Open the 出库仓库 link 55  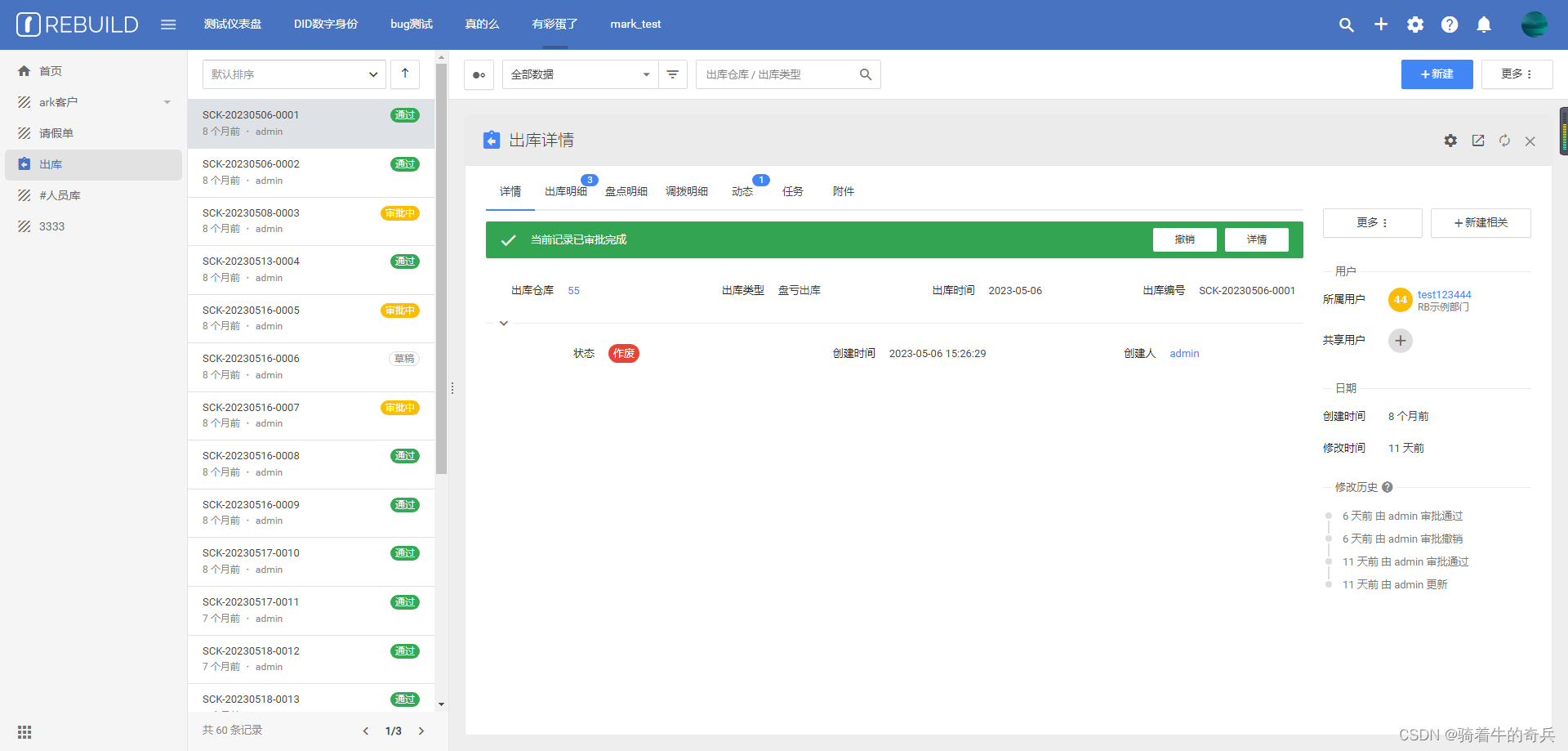[x=574, y=291]
